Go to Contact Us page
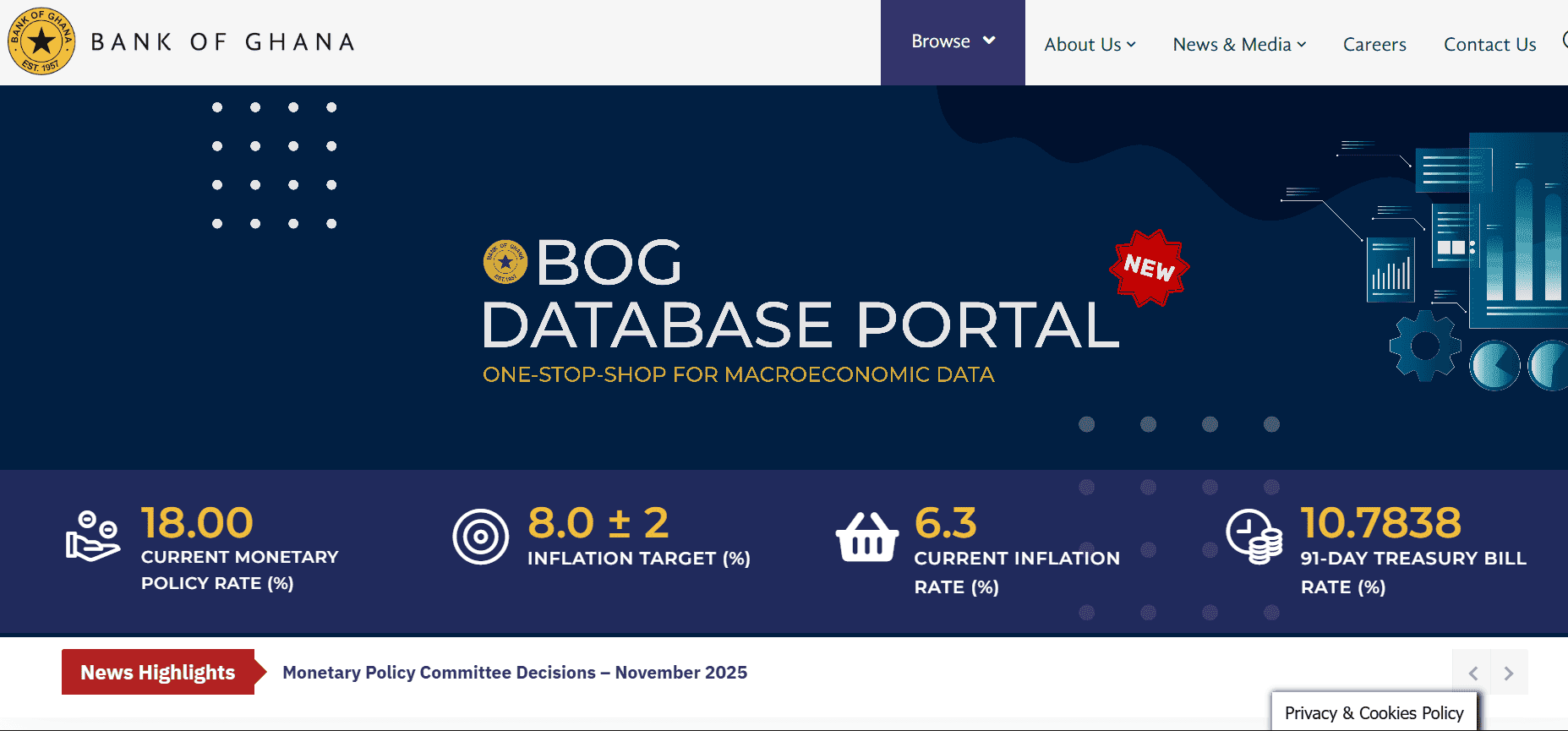 [x=1489, y=45]
